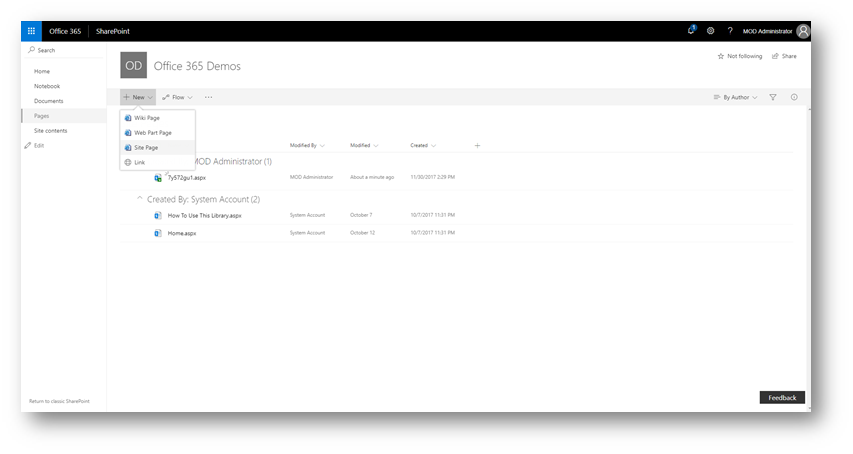Open the Modified column dropdown
Screen dimensions: 853x454
(x=364, y=145)
